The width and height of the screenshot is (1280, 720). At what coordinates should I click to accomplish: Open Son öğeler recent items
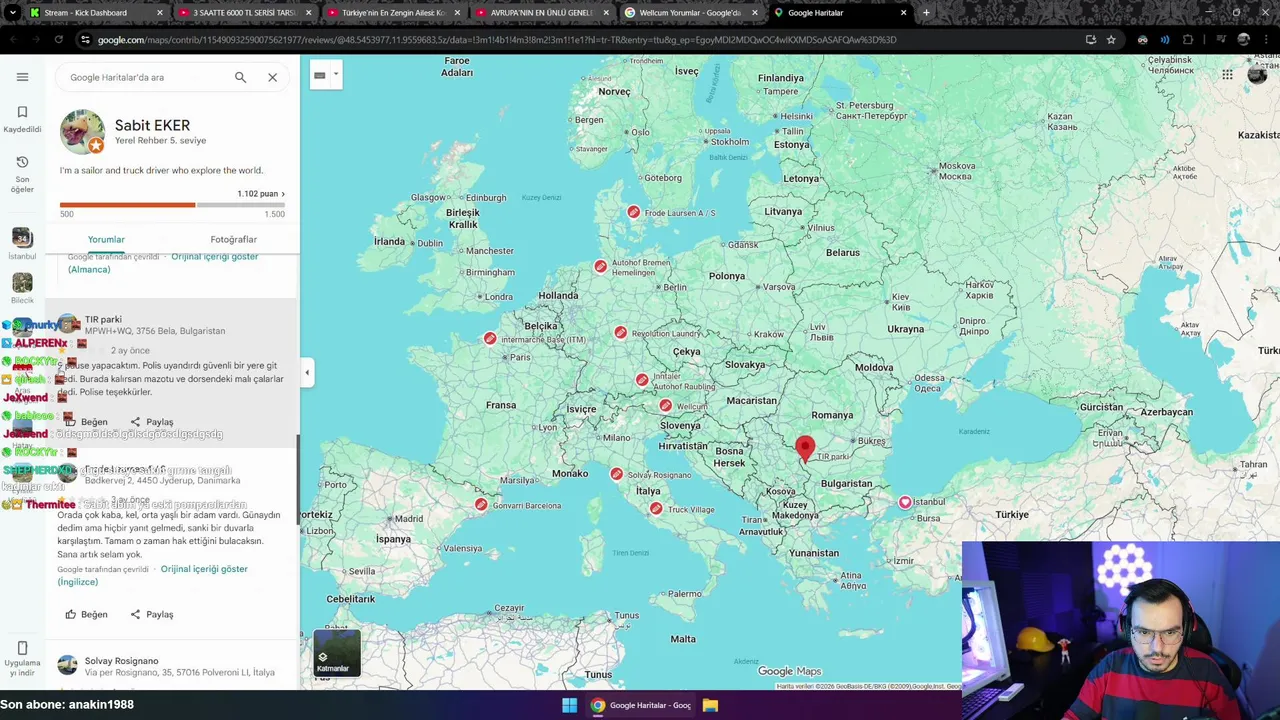(x=22, y=175)
